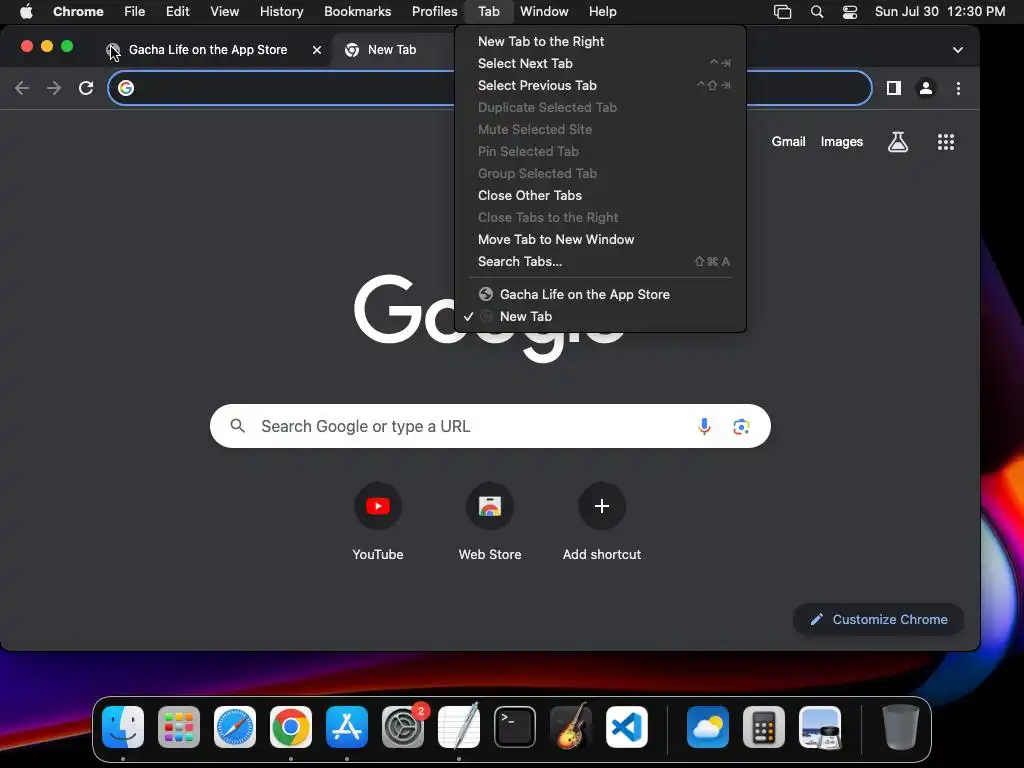
Task: Open Finder from the Dock
Action: [123, 727]
